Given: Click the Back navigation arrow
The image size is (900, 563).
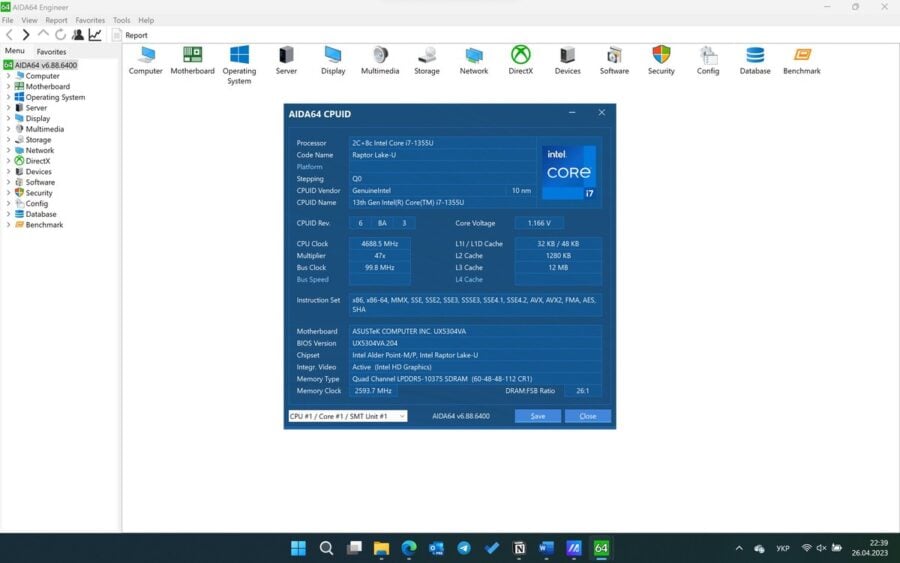Looking at the screenshot, I should [x=9, y=35].
